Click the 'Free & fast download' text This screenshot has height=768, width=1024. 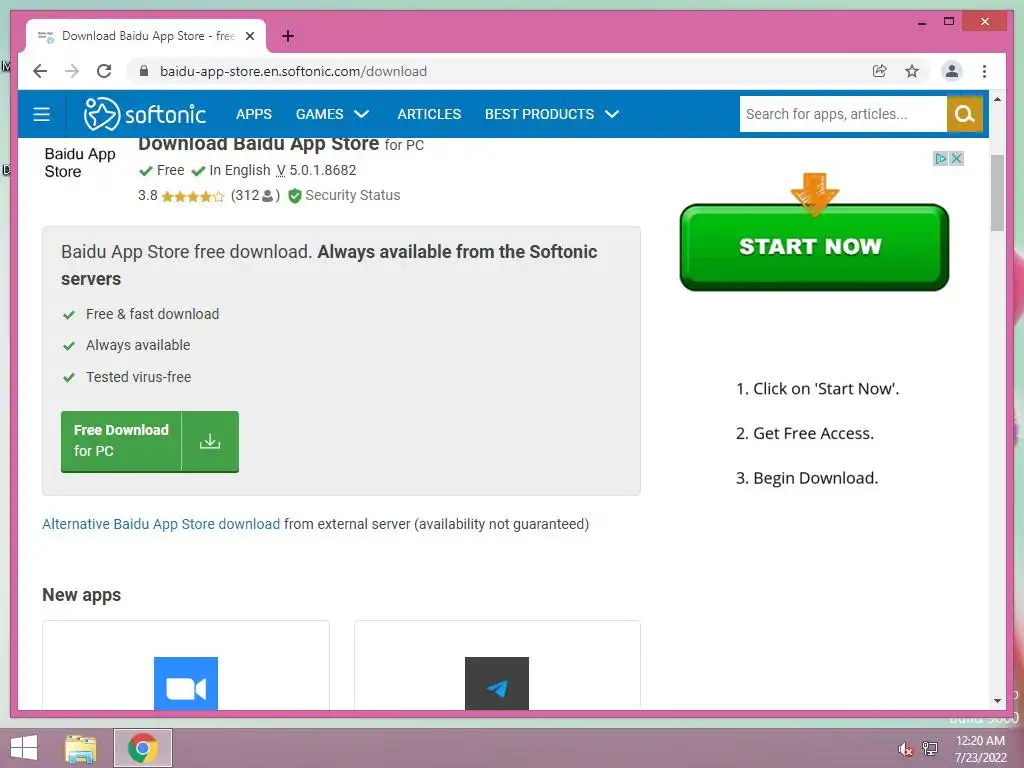(152, 314)
